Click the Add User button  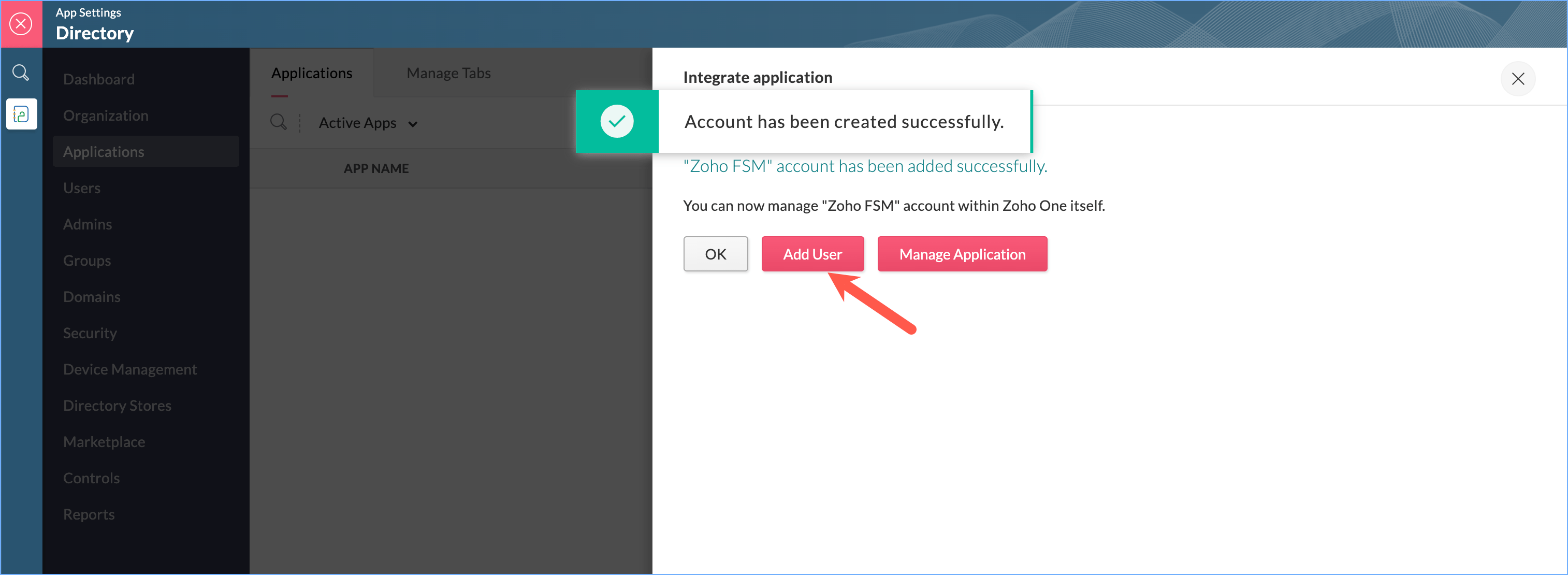[x=812, y=254]
